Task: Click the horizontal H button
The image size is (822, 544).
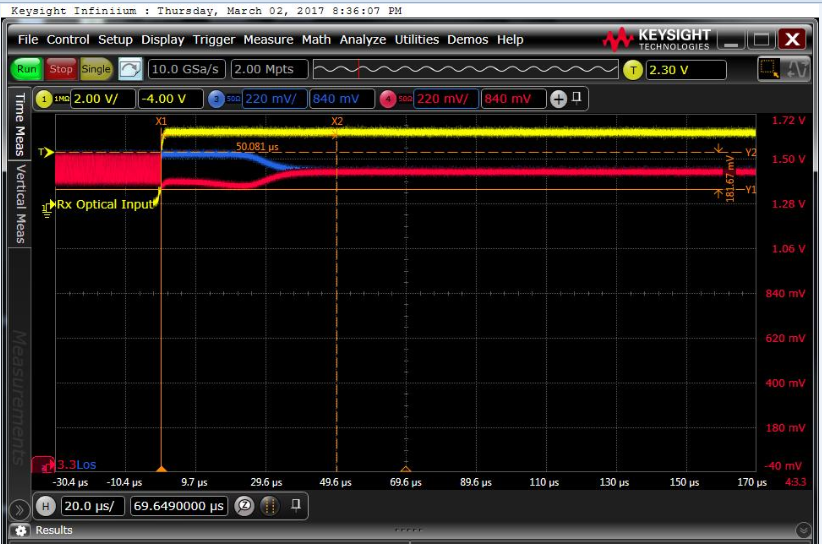Action: tap(46, 506)
